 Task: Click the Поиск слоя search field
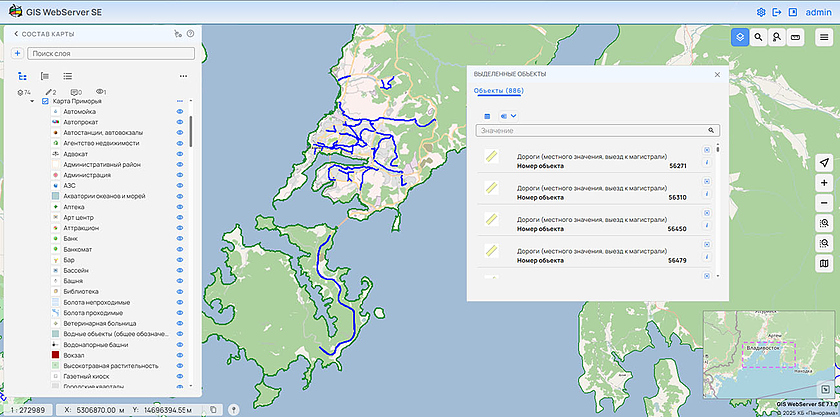coord(110,53)
